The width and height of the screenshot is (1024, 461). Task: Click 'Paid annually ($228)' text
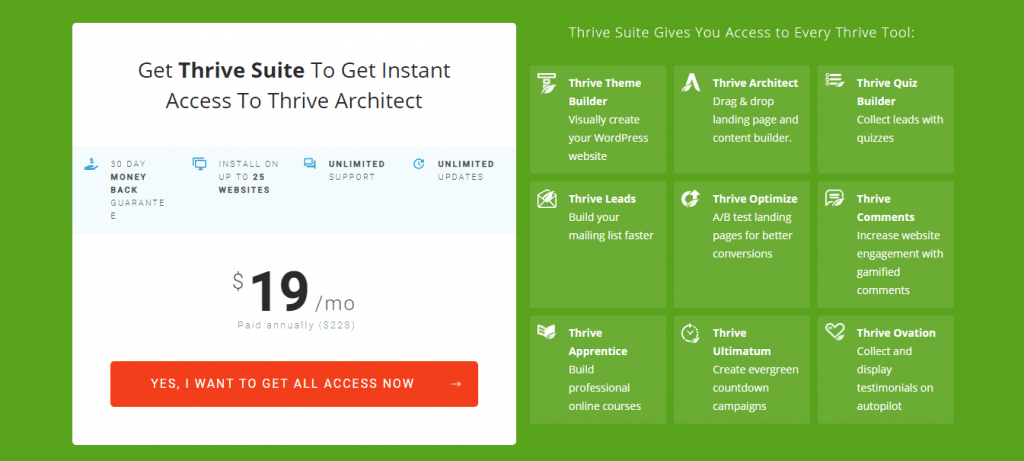(x=296, y=325)
